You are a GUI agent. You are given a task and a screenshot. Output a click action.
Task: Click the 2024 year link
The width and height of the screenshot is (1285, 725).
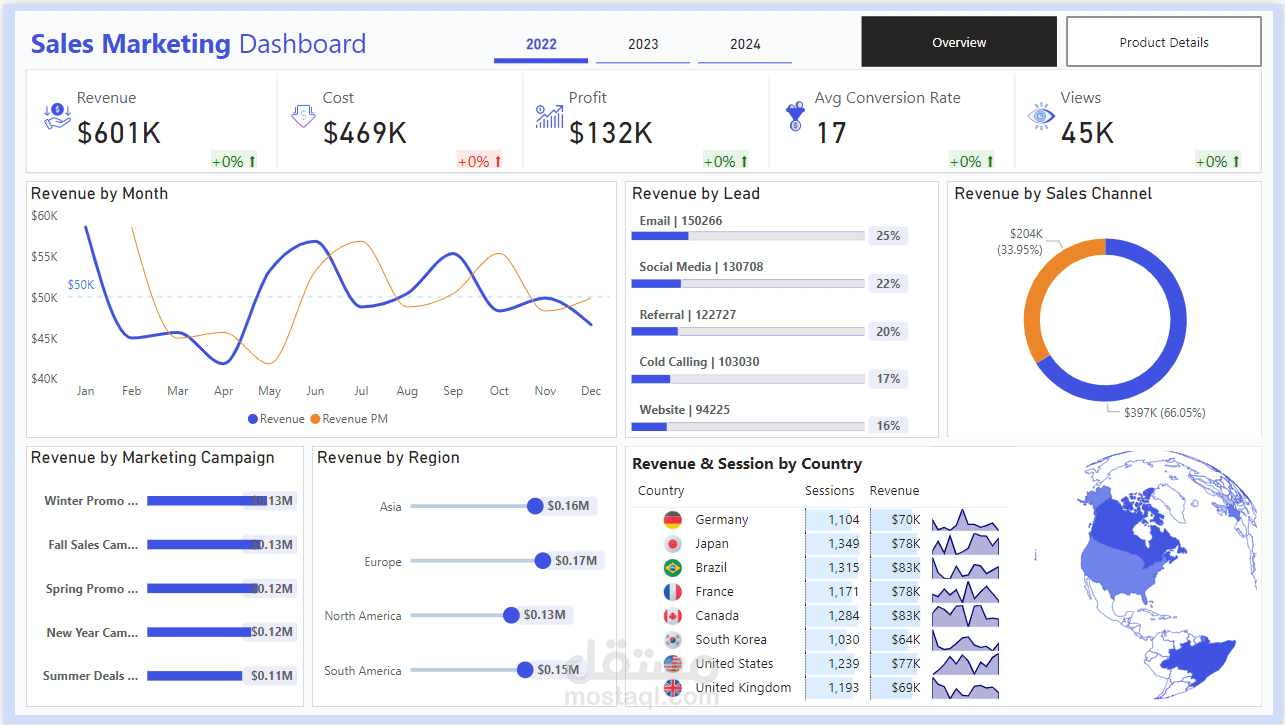[744, 44]
